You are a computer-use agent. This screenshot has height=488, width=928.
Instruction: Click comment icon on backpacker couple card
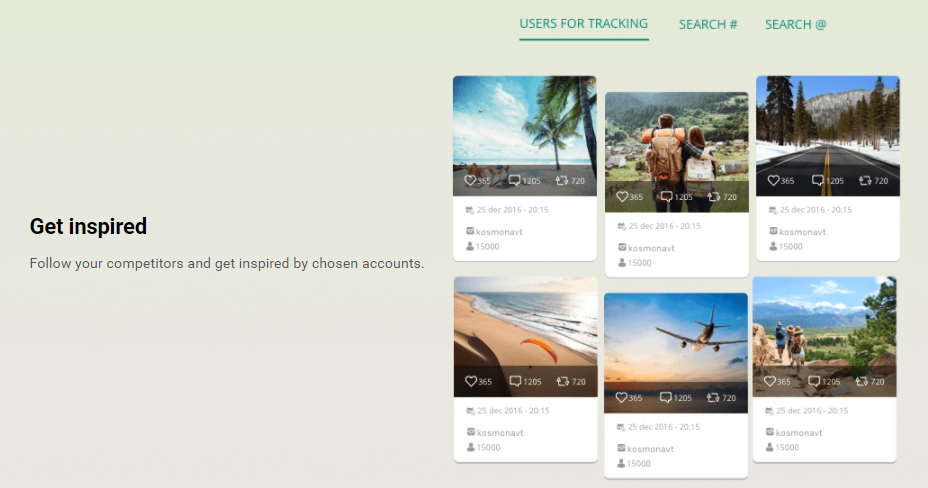pyautogui.click(x=666, y=196)
